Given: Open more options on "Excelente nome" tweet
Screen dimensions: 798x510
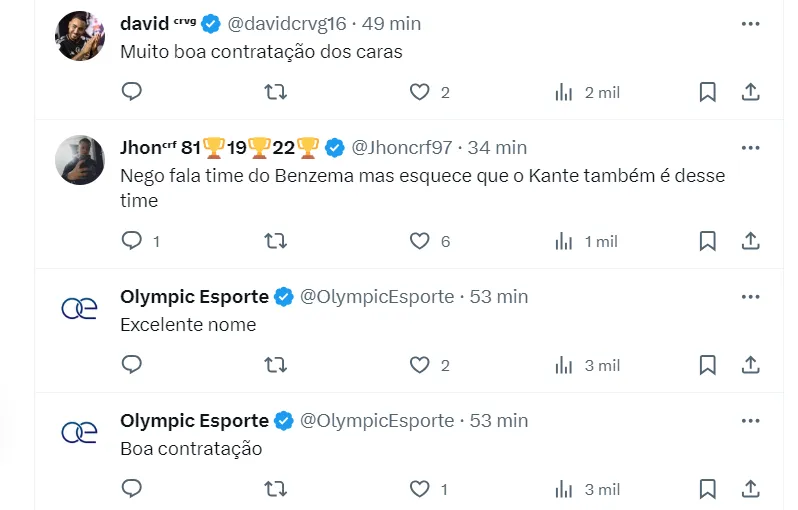Looking at the screenshot, I should tap(750, 297).
